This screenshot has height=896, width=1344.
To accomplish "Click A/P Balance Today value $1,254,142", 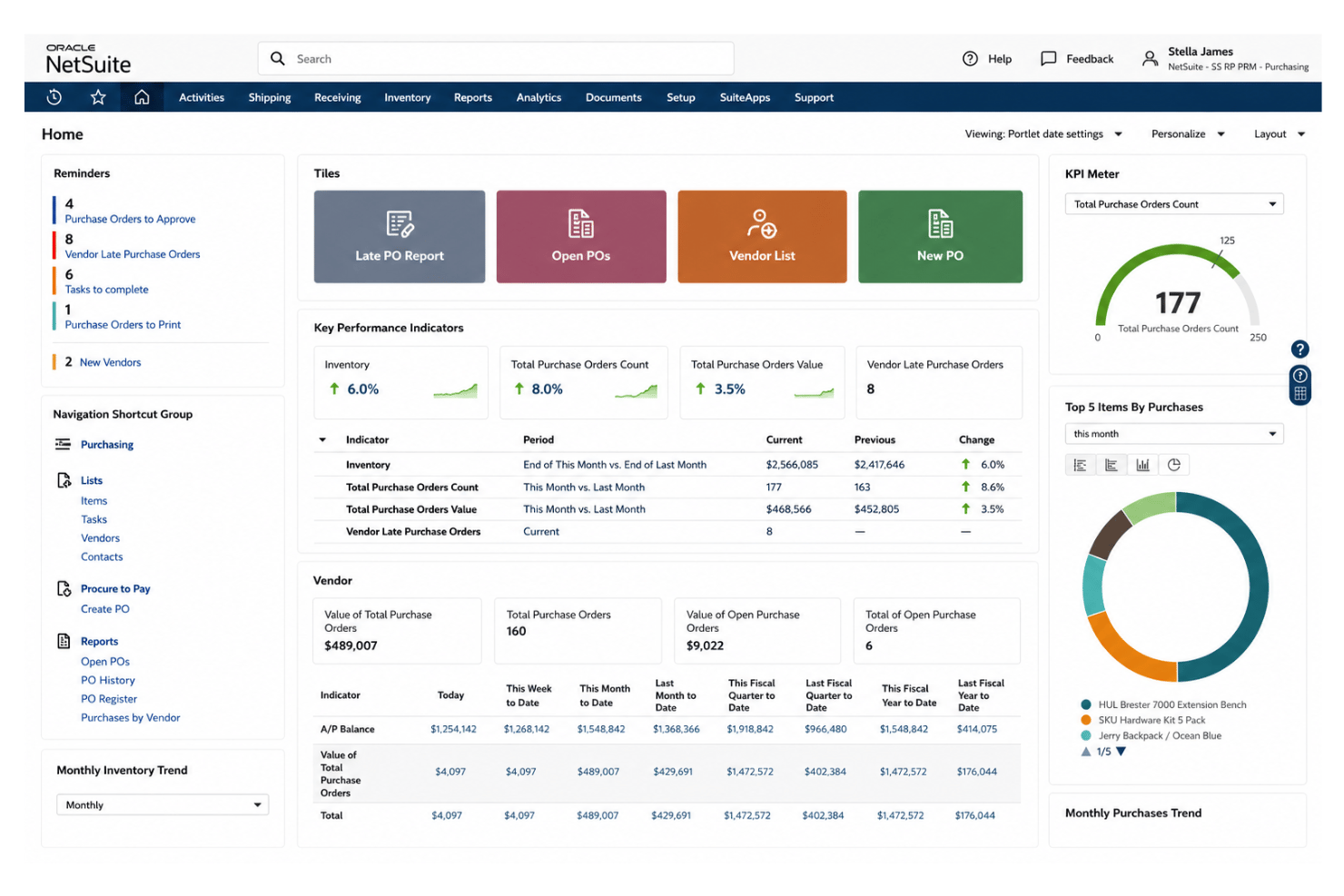I will (x=453, y=729).
